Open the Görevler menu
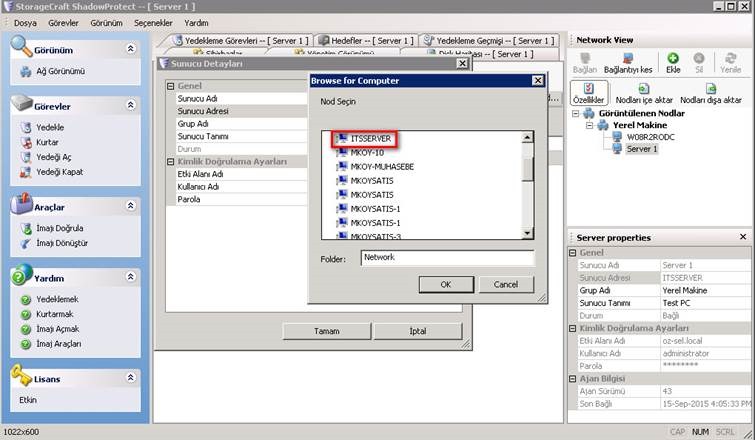 [x=63, y=23]
